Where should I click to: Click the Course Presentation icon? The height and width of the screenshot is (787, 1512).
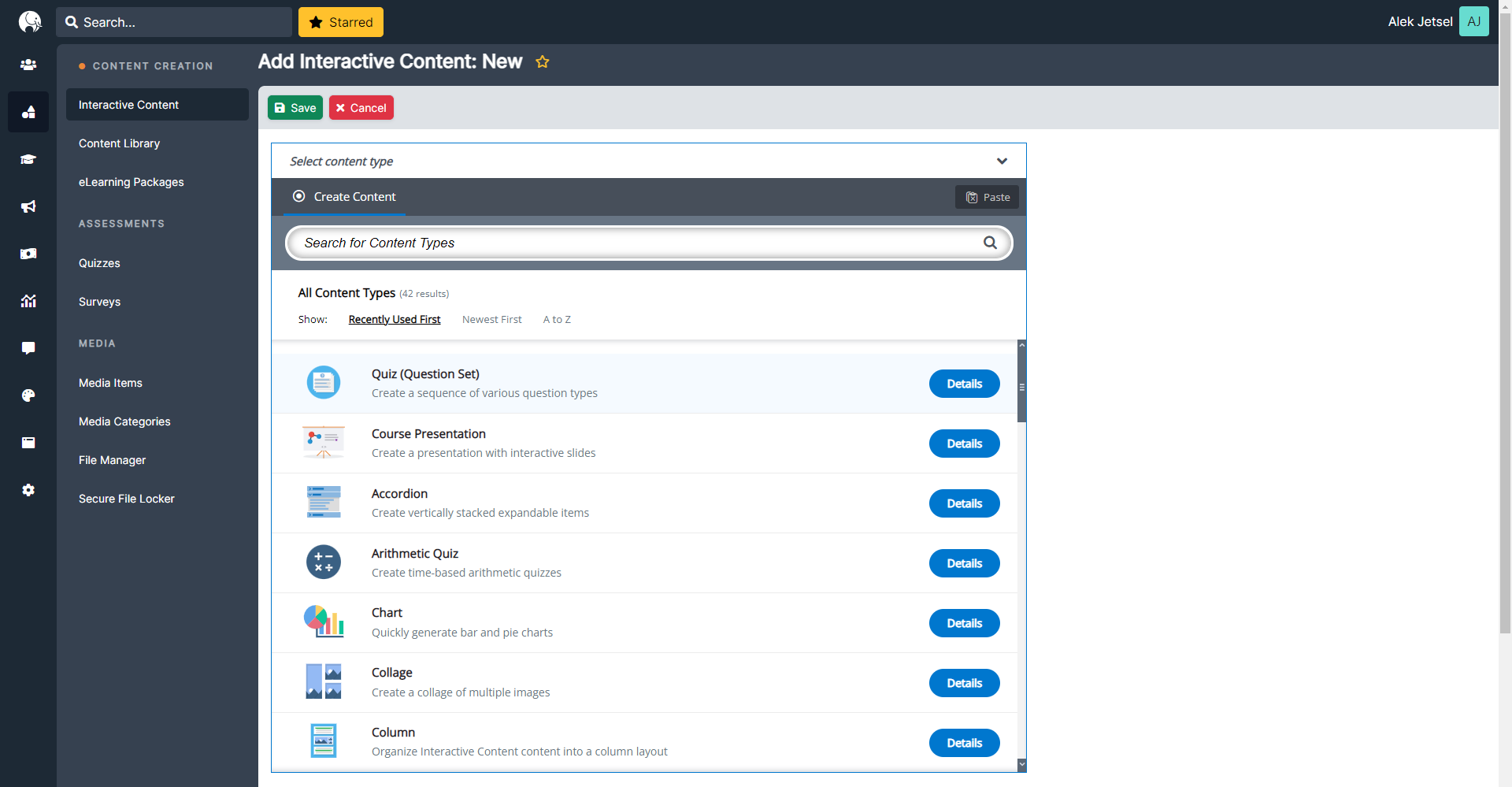[324, 443]
